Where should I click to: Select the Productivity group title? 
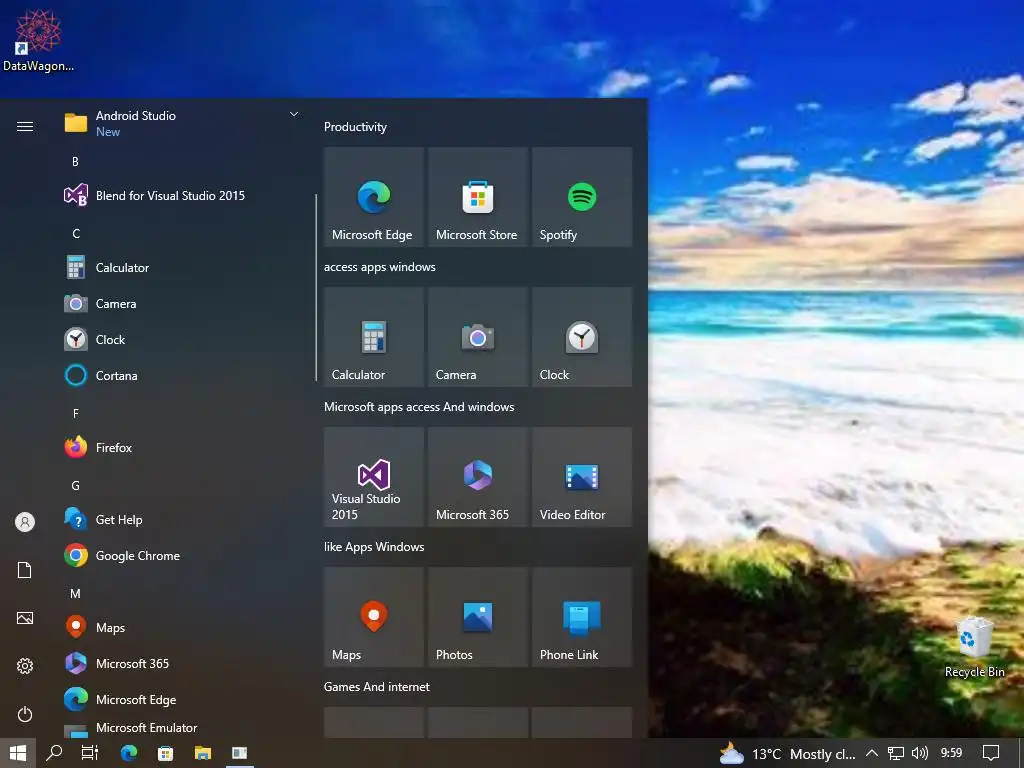point(355,127)
